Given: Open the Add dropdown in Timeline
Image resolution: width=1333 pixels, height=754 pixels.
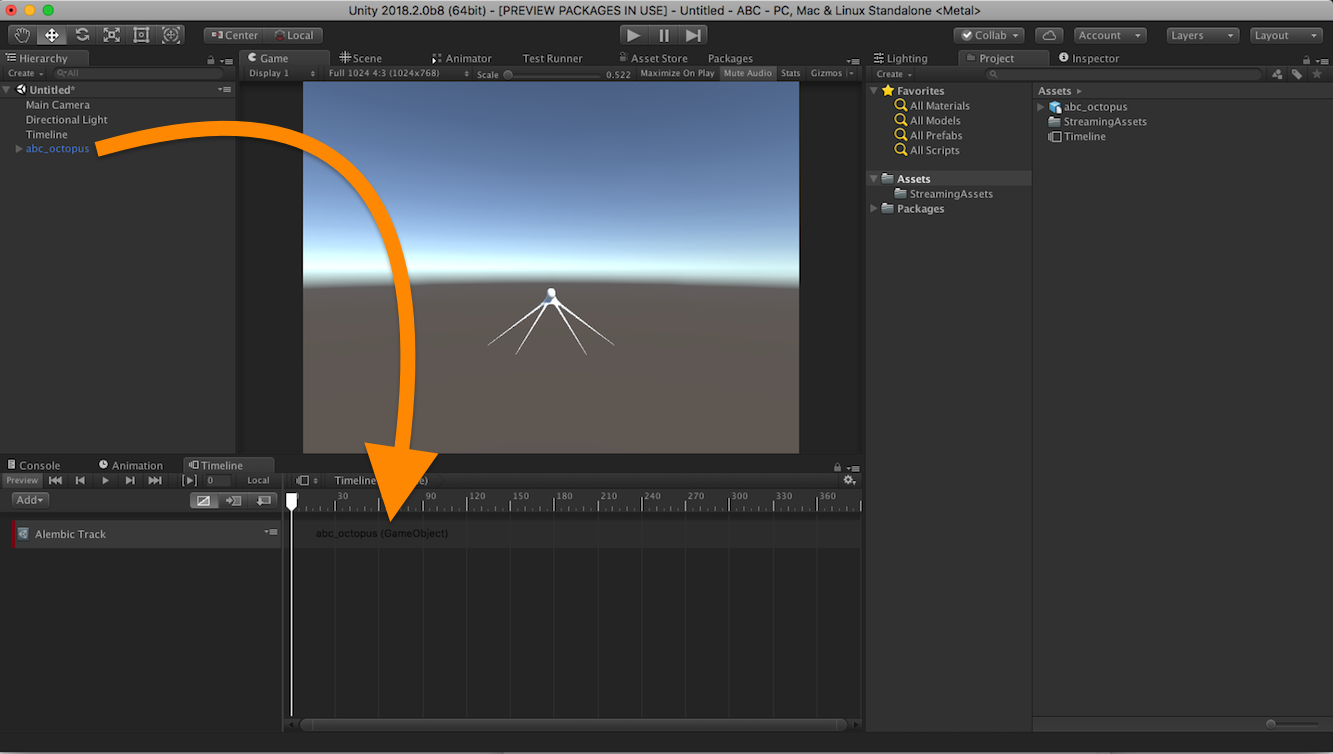Looking at the screenshot, I should point(30,500).
